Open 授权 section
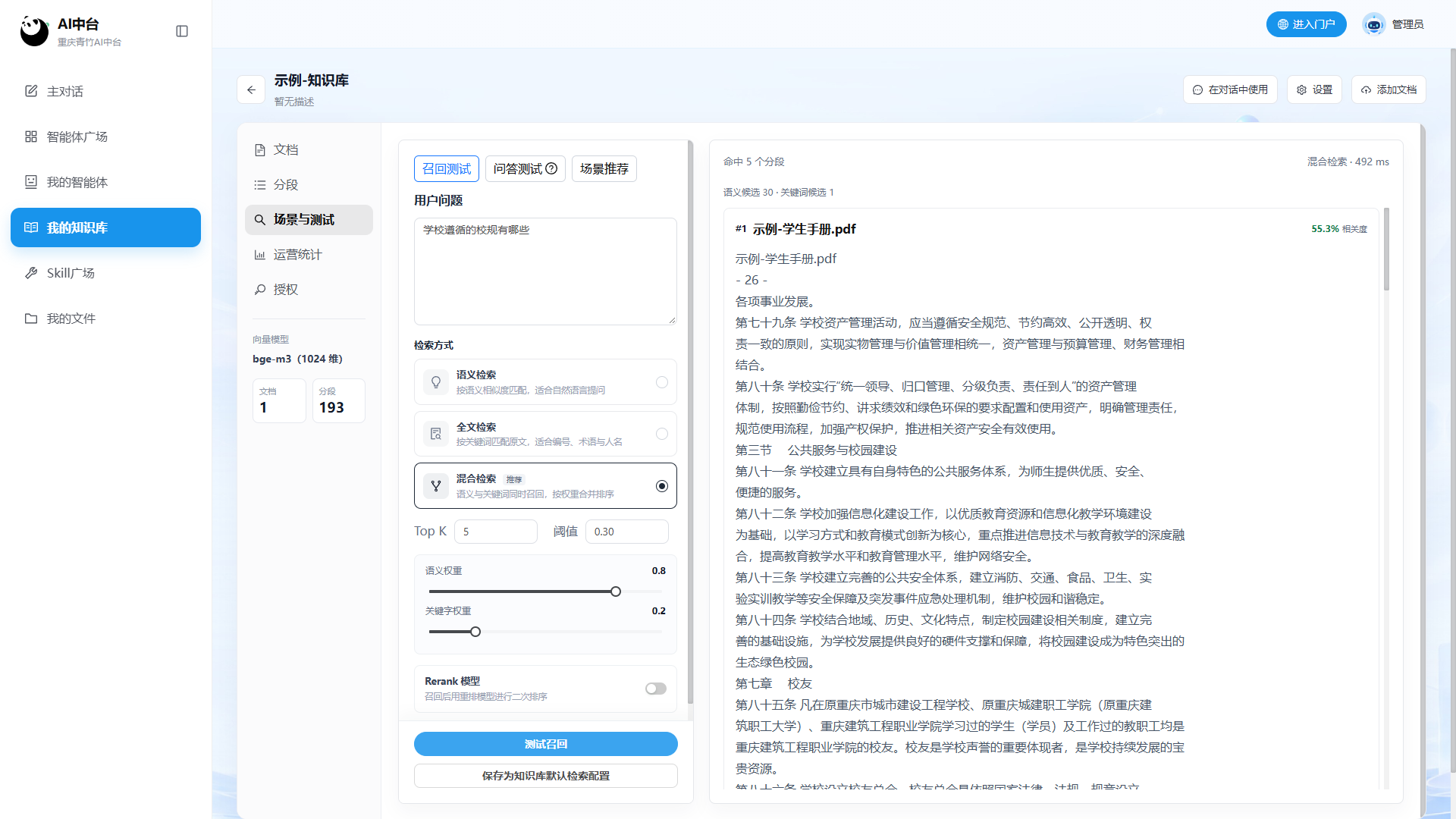1456x819 pixels. [309, 289]
